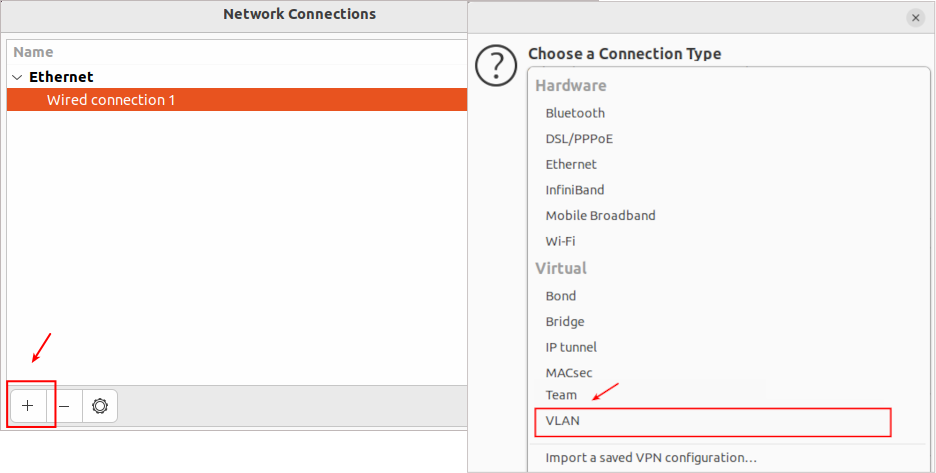Select MACsec in the list
Image resolution: width=936 pixels, height=473 pixels.
click(x=569, y=372)
